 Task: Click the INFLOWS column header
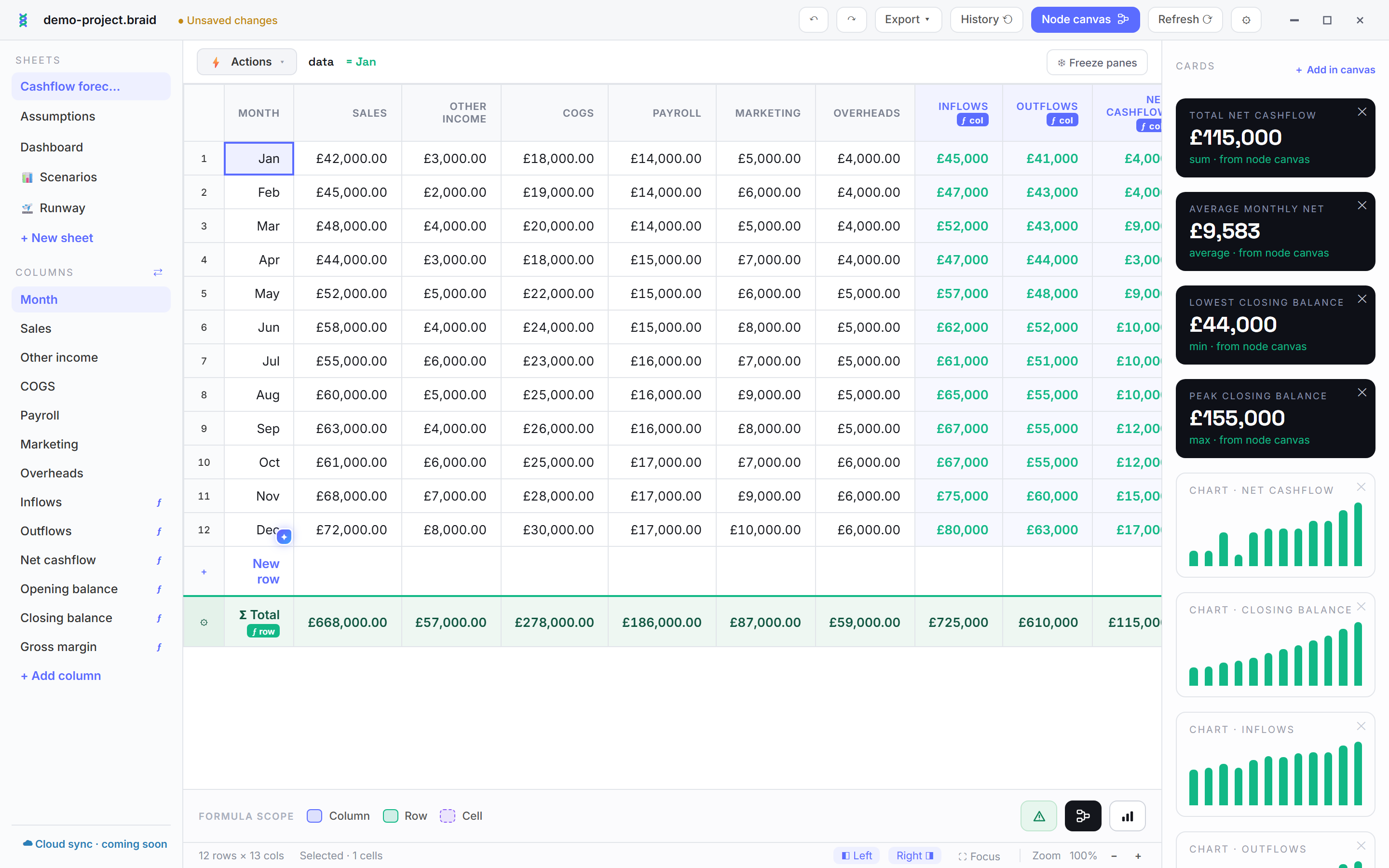point(958,113)
